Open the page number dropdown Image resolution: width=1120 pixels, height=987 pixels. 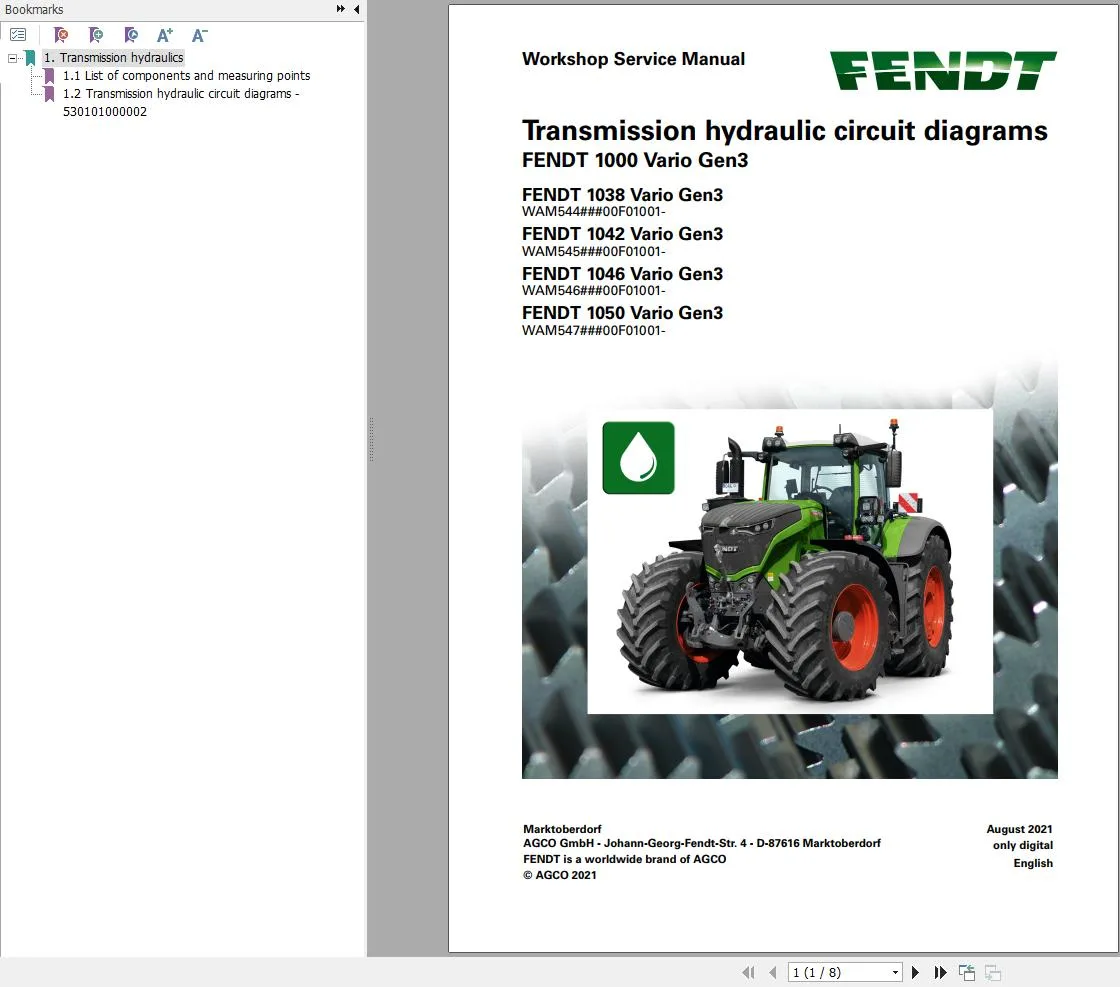(x=895, y=972)
